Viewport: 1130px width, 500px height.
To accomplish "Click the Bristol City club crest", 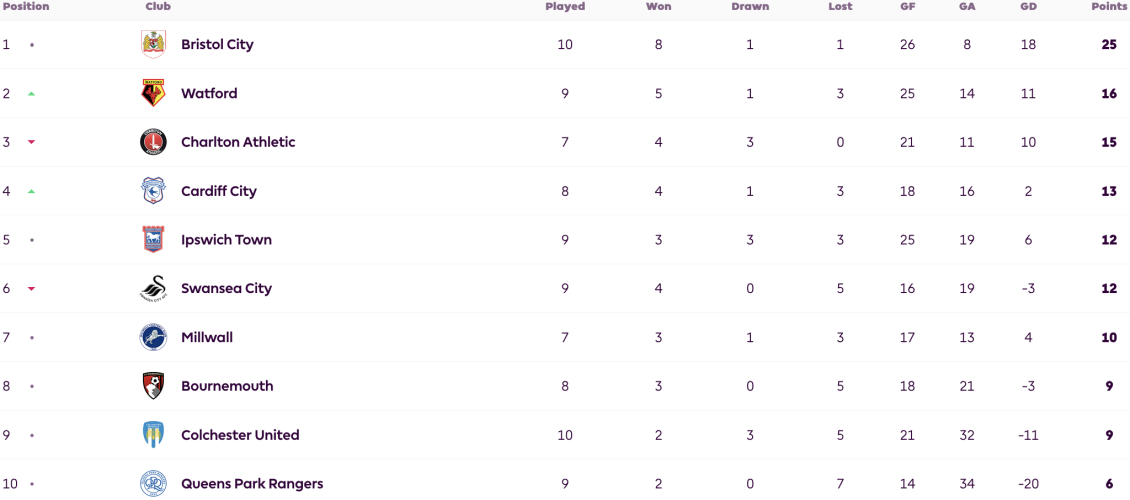I will (153, 45).
